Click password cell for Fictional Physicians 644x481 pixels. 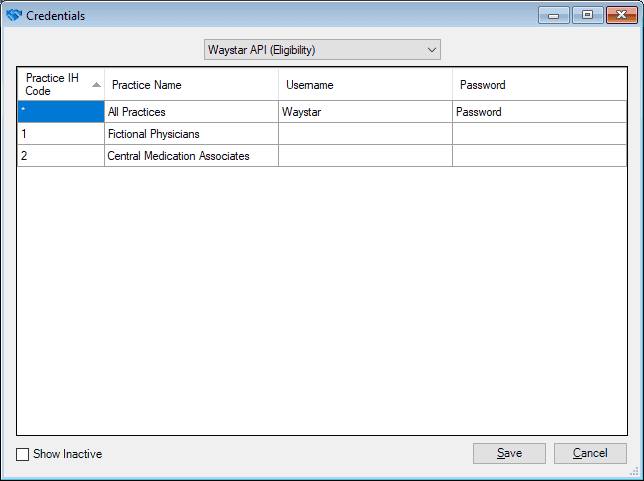click(x=539, y=134)
